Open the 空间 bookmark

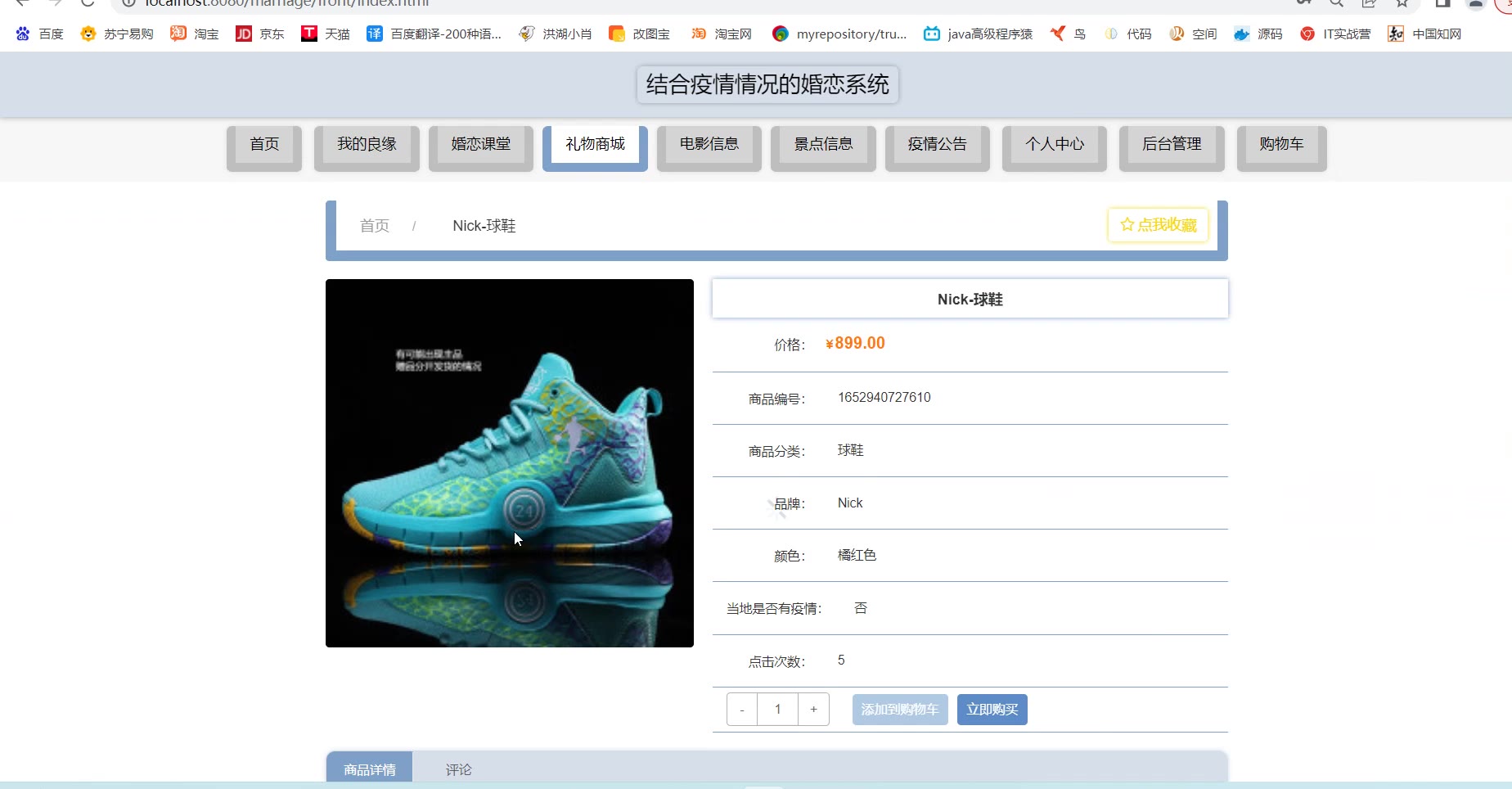[x=1193, y=34]
